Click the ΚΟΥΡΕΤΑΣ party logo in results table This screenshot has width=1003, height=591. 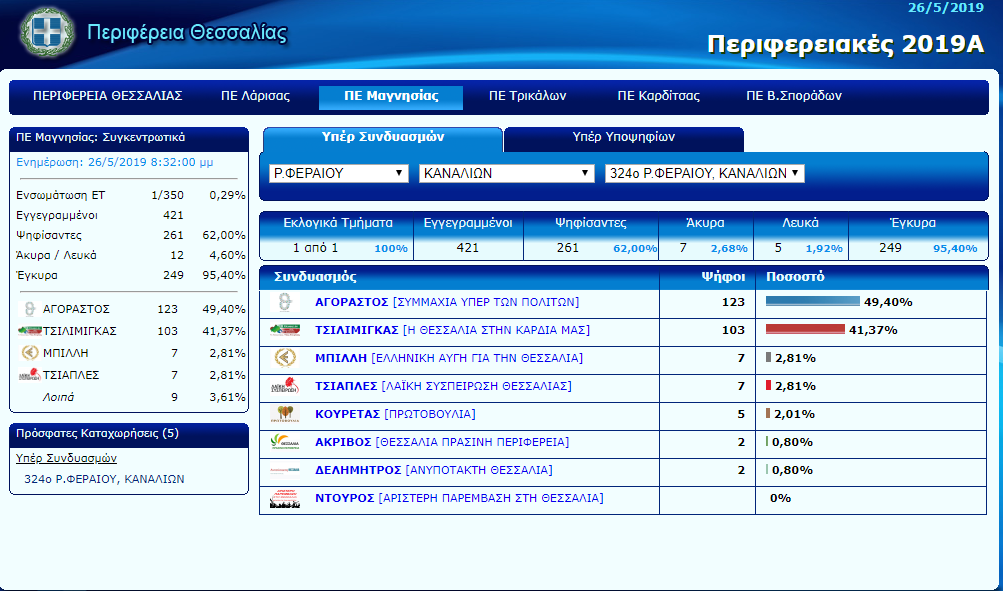pos(284,414)
